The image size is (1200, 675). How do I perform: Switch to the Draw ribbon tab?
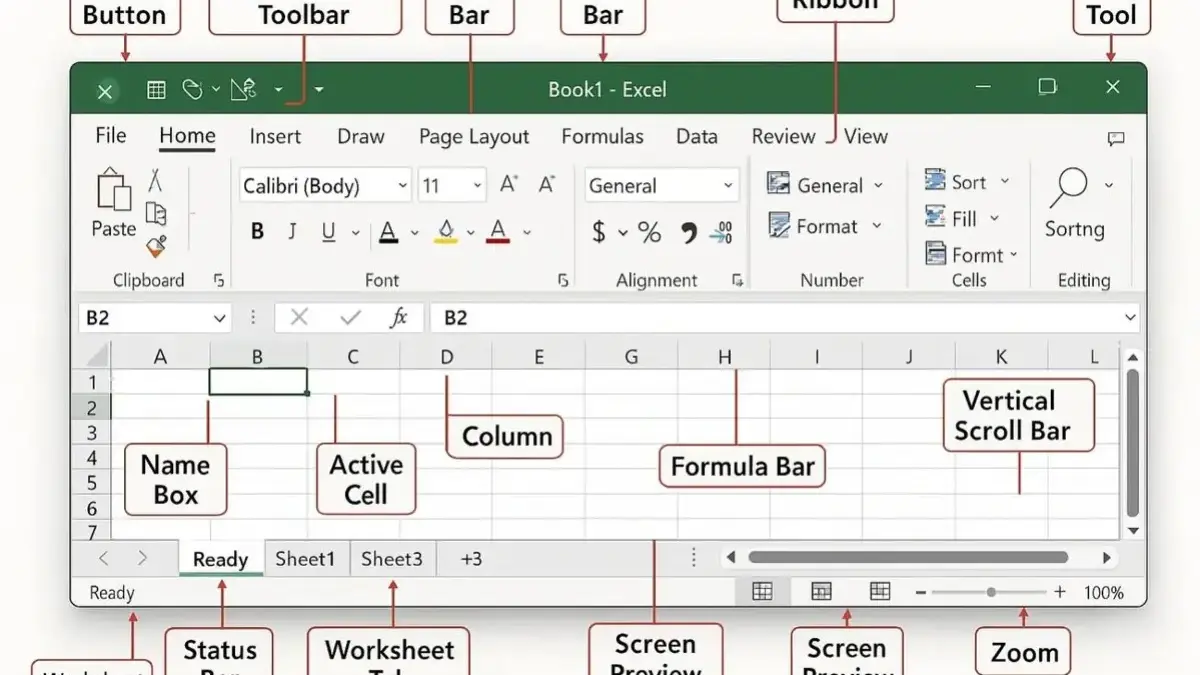coord(361,137)
